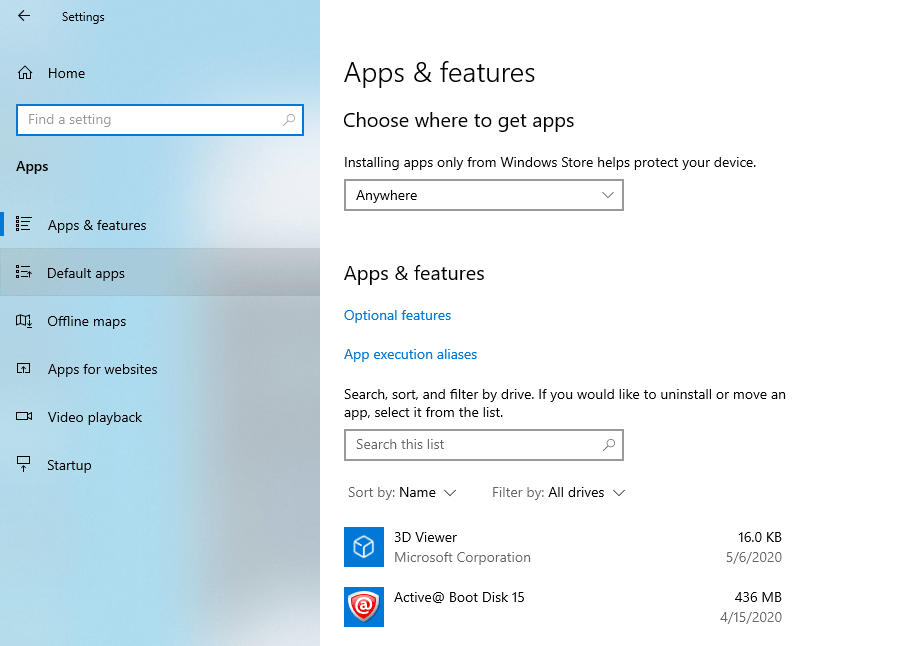Select the Active@ Boot Disk 15 name

(x=459, y=597)
